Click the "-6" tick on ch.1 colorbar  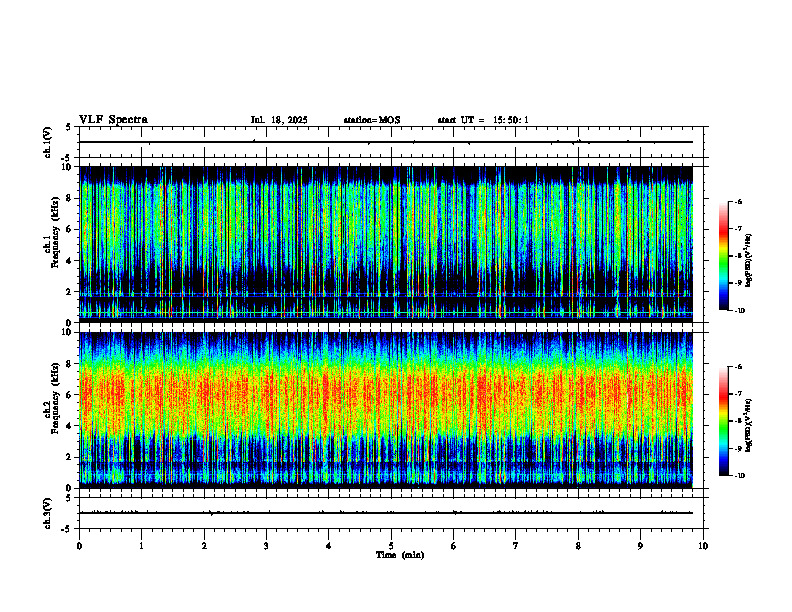coord(738,201)
